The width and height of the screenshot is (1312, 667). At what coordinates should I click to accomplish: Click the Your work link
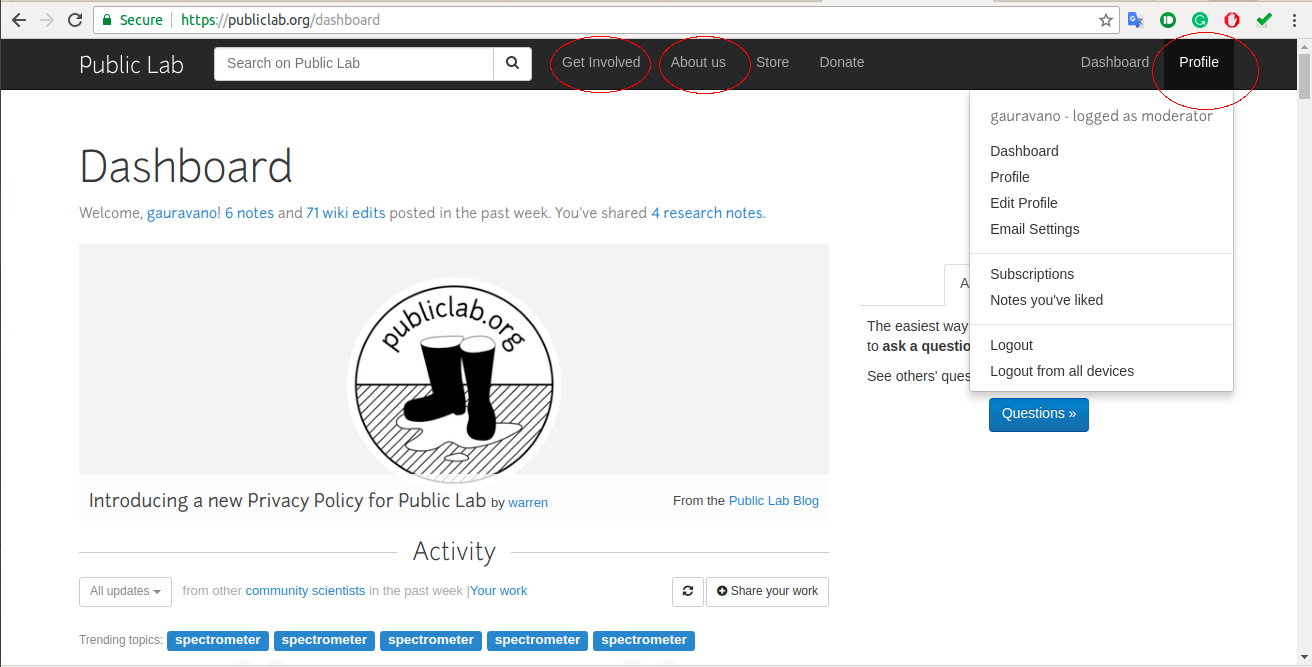(499, 591)
